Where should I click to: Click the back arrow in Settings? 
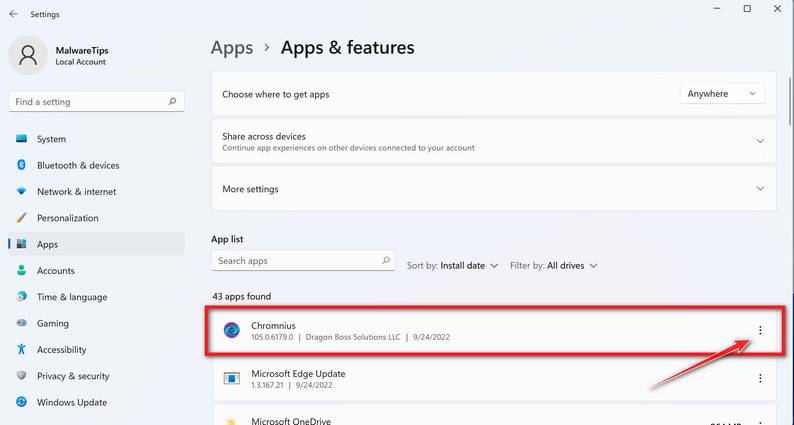tap(13, 14)
